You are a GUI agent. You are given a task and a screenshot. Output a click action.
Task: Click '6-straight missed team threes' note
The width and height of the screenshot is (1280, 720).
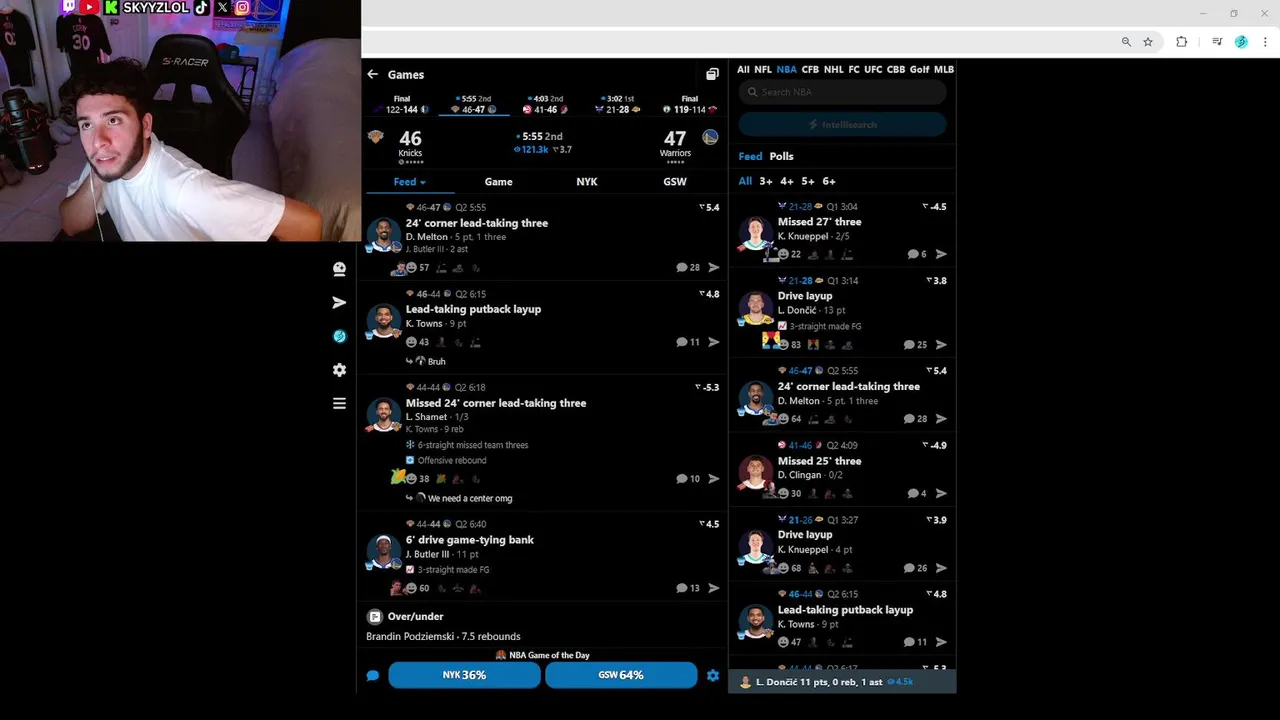pyautogui.click(x=473, y=445)
